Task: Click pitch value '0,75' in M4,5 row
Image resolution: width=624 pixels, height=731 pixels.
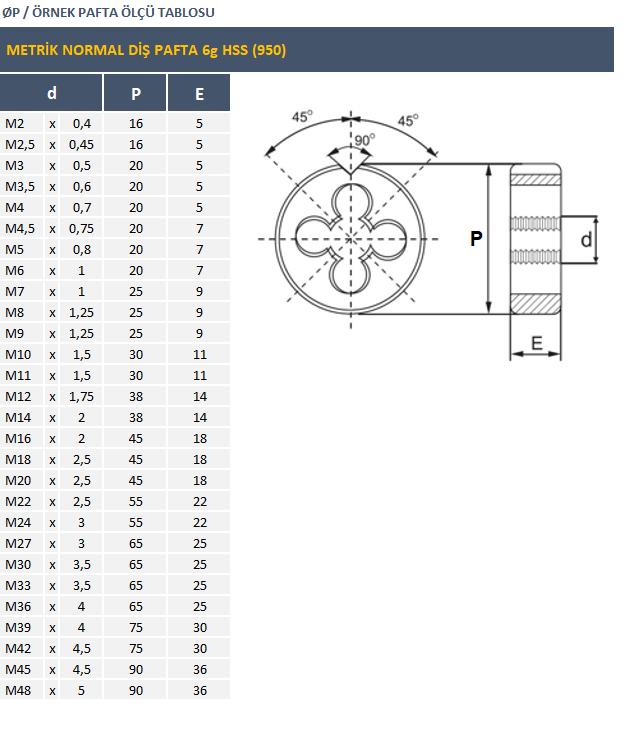Action: tap(82, 228)
